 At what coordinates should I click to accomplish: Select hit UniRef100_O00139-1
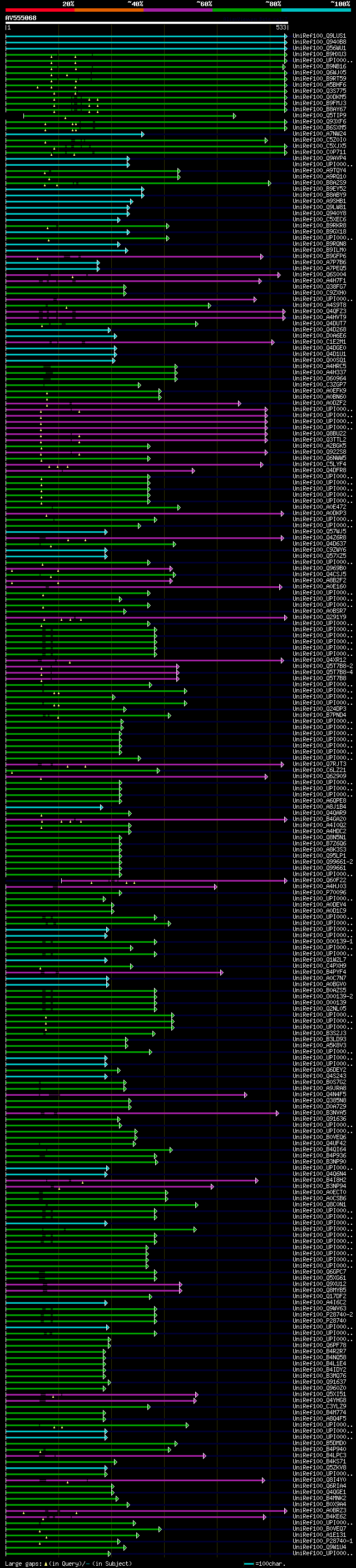(323, 942)
